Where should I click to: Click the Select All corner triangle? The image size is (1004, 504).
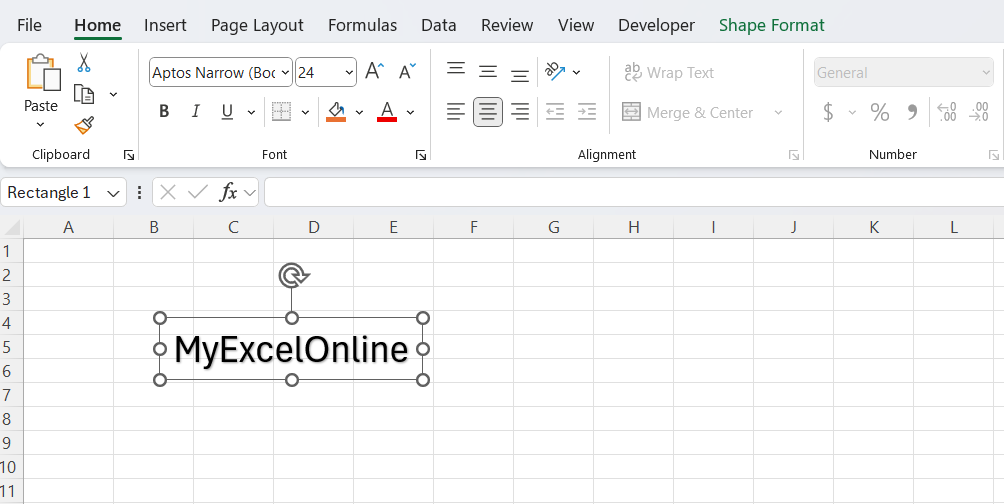12,227
